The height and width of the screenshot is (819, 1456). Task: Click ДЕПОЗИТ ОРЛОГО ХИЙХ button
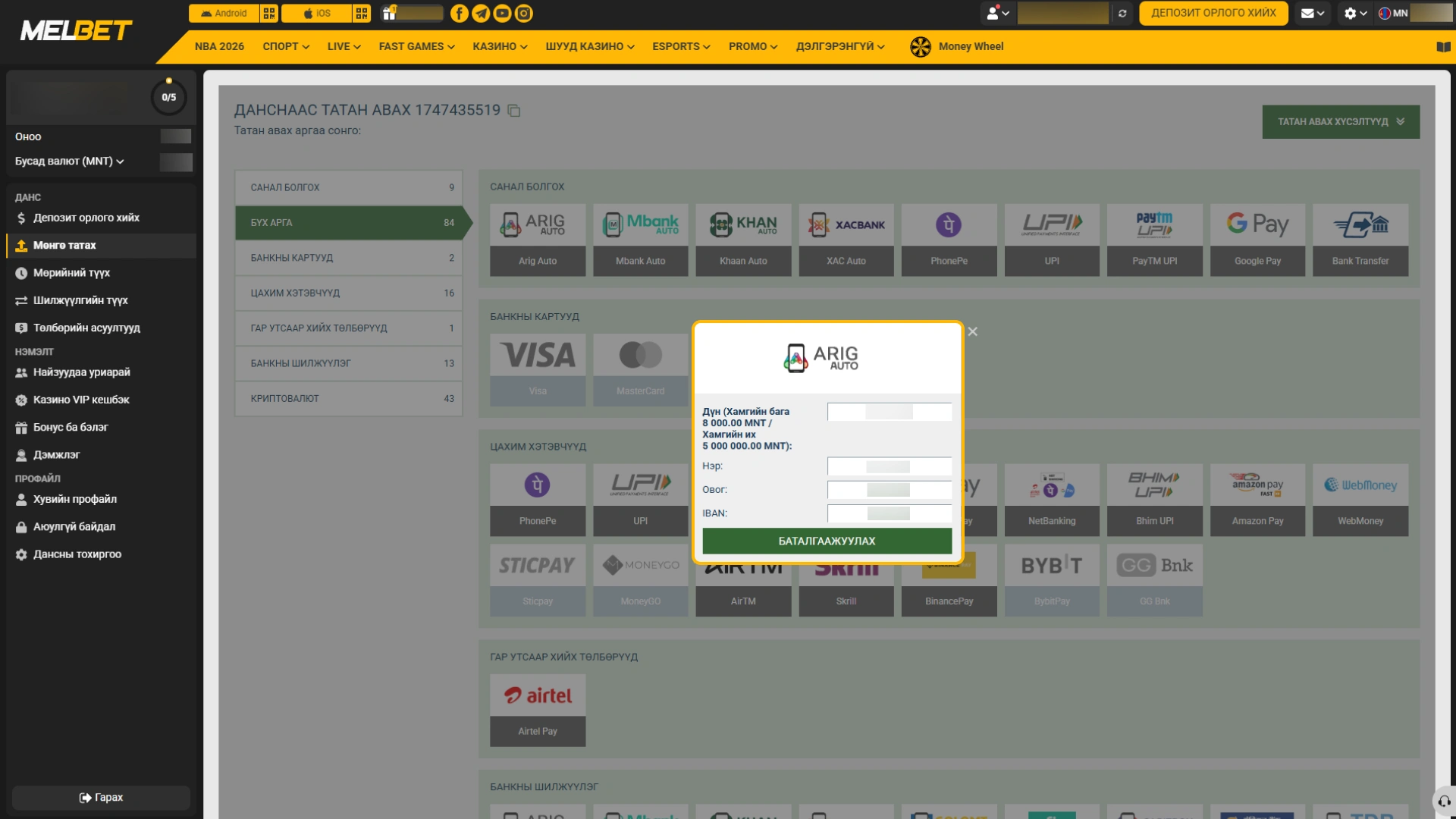(x=1213, y=13)
